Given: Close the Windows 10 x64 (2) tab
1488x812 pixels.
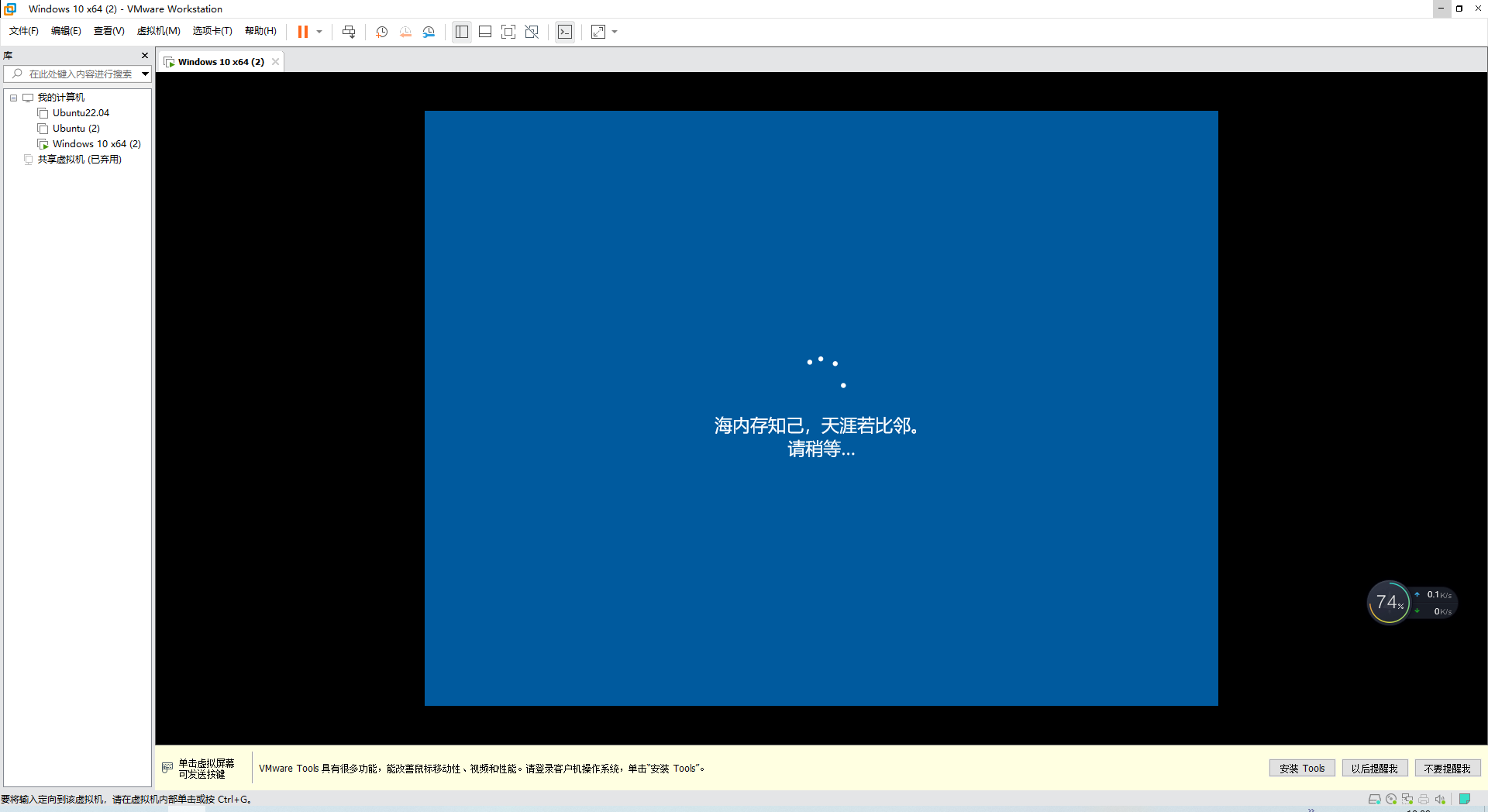Looking at the screenshot, I should coord(275,62).
